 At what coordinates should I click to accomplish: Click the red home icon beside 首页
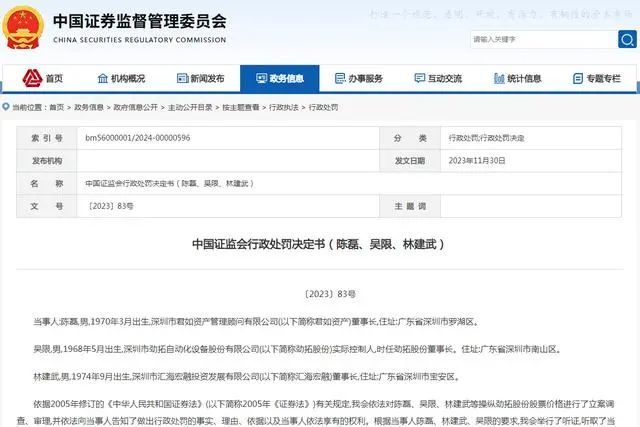click(x=32, y=78)
